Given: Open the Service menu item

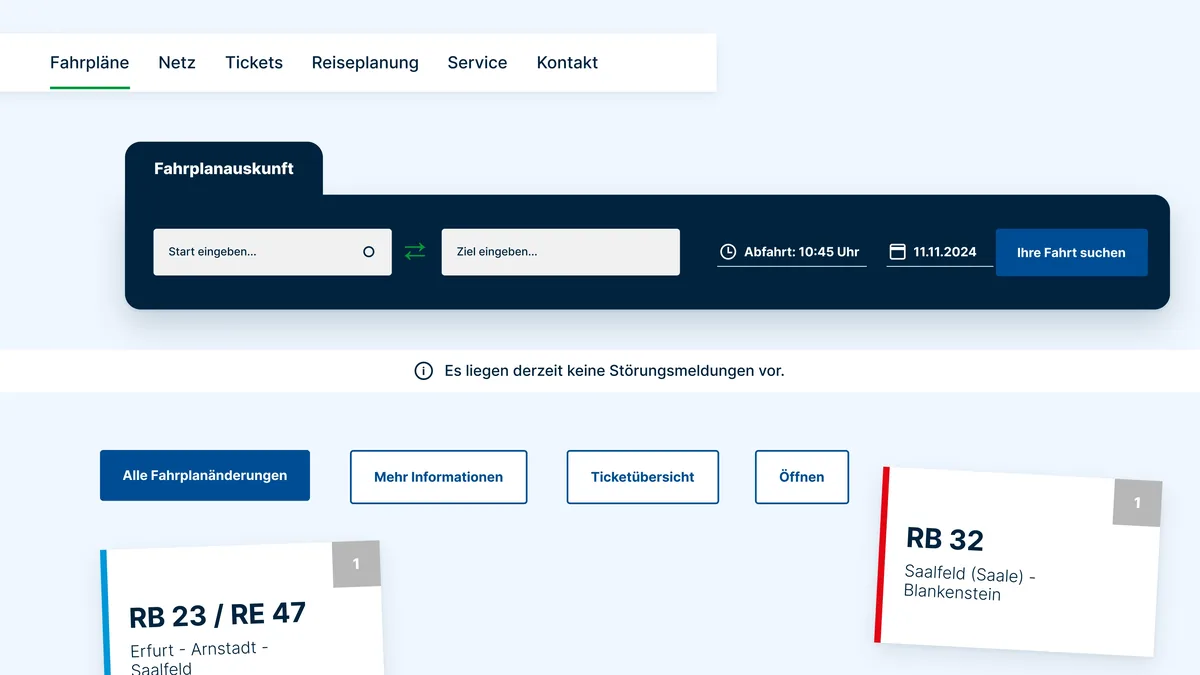Looking at the screenshot, I should [x=477, y=62].
